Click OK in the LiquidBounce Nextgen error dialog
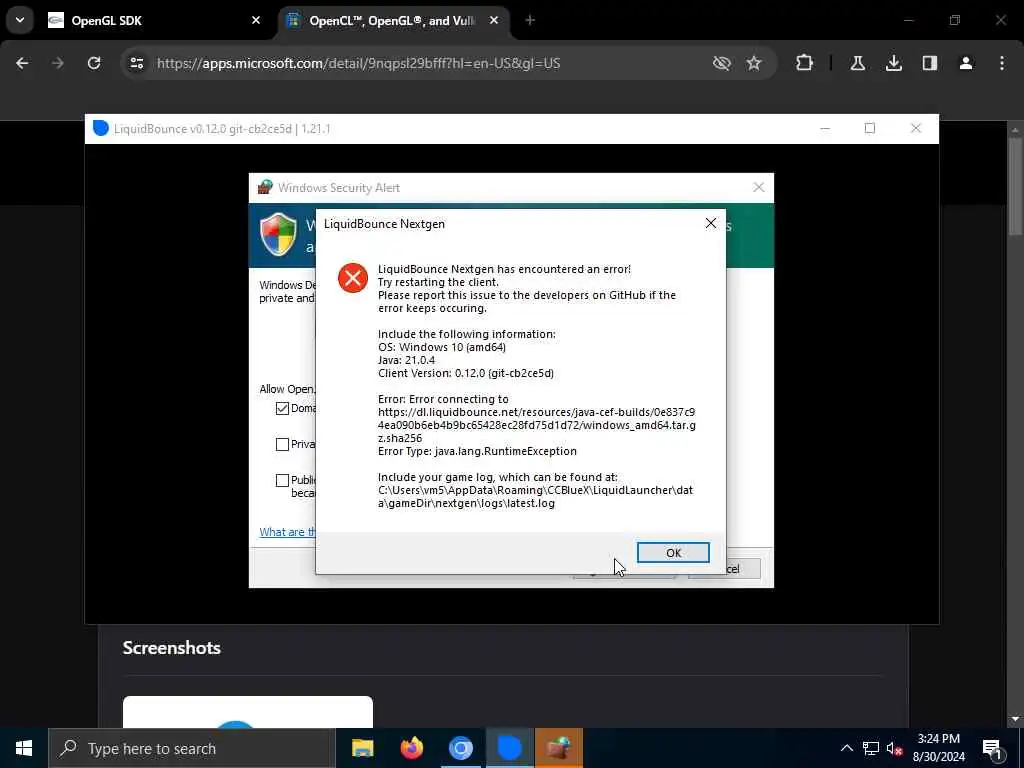The width and height of the screenshot is (1024, 768). coord(673,552)
